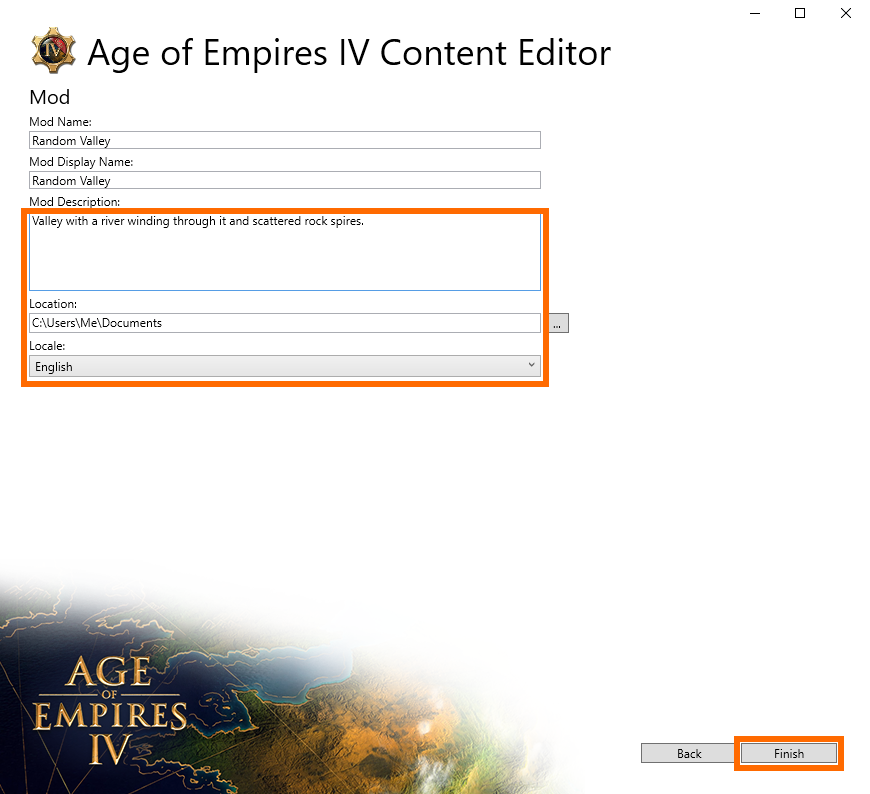Click the "Mod Name:" label
Image resolution: width=870 pixels, height=794 pixels.
pos(60,122)
